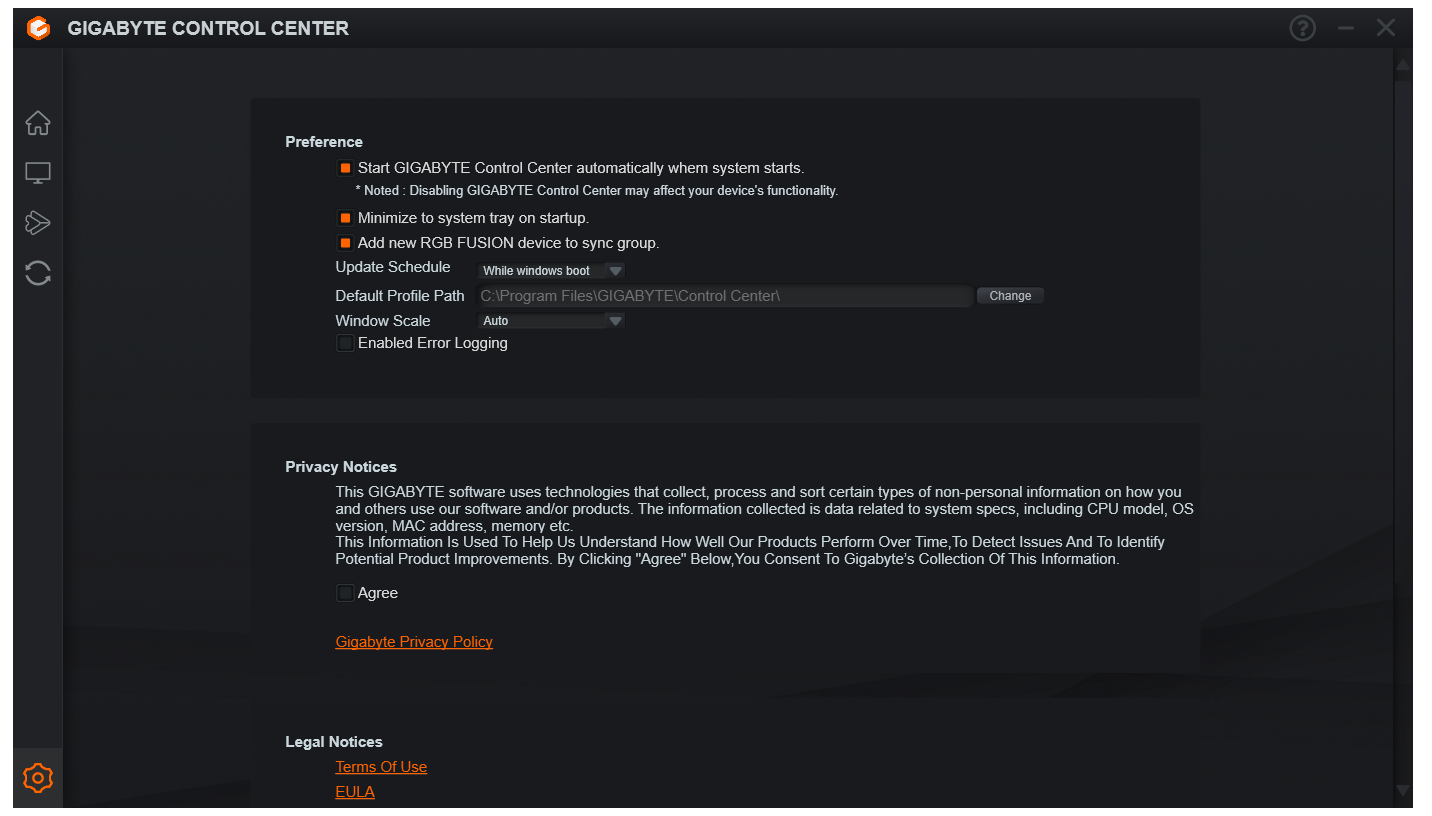This screenshot has height=816, width=1432.
Task: Open the Terms Of Use link
Action: coord(381,767)
